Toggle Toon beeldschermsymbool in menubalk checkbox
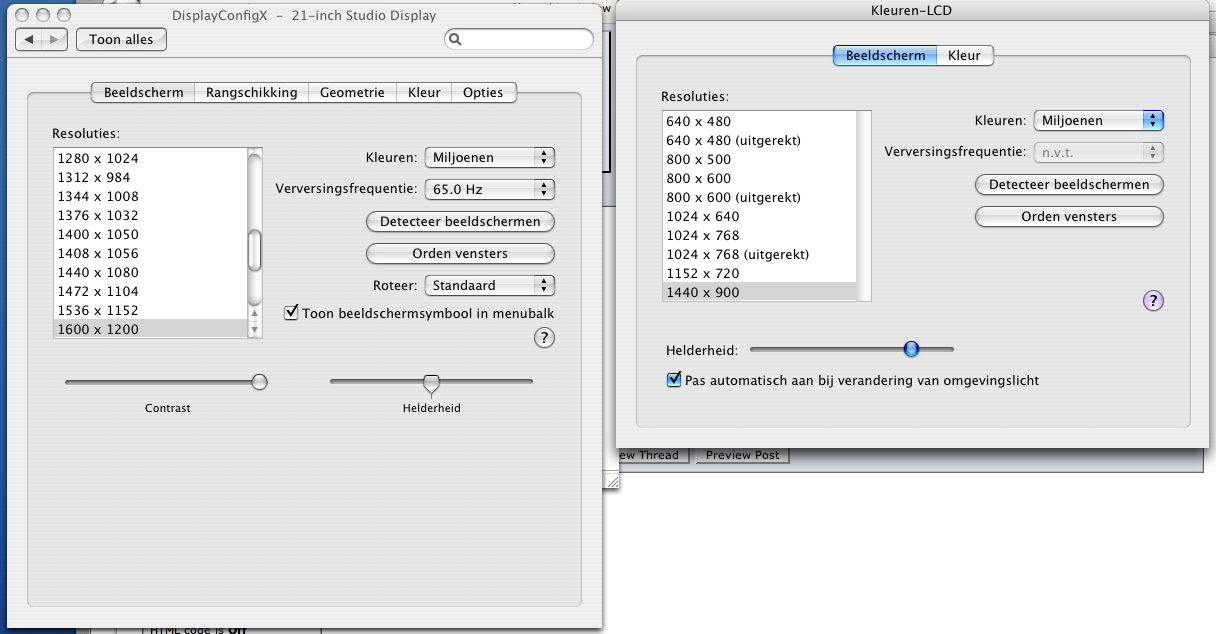The width and height of the screenshot is (1216, 634). click(292, 313)
